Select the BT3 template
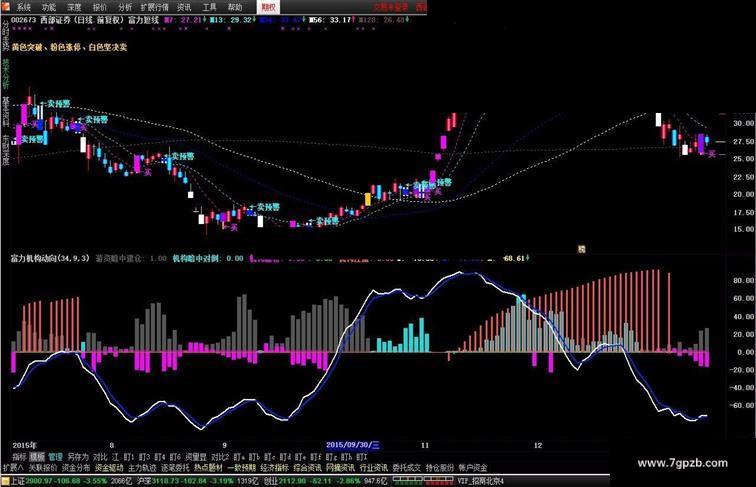This screenshot has width=756, height=487. click(x=145, y=457)
